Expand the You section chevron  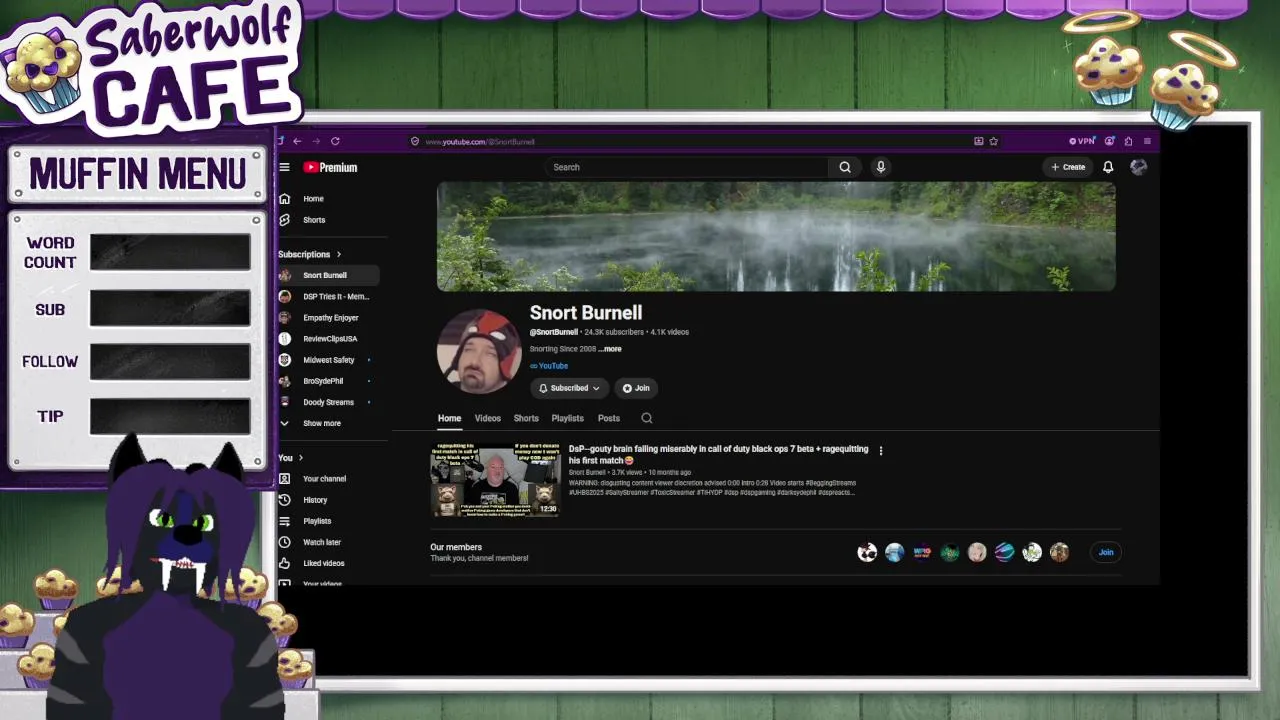pyautogui.click(x=300, y=458)
